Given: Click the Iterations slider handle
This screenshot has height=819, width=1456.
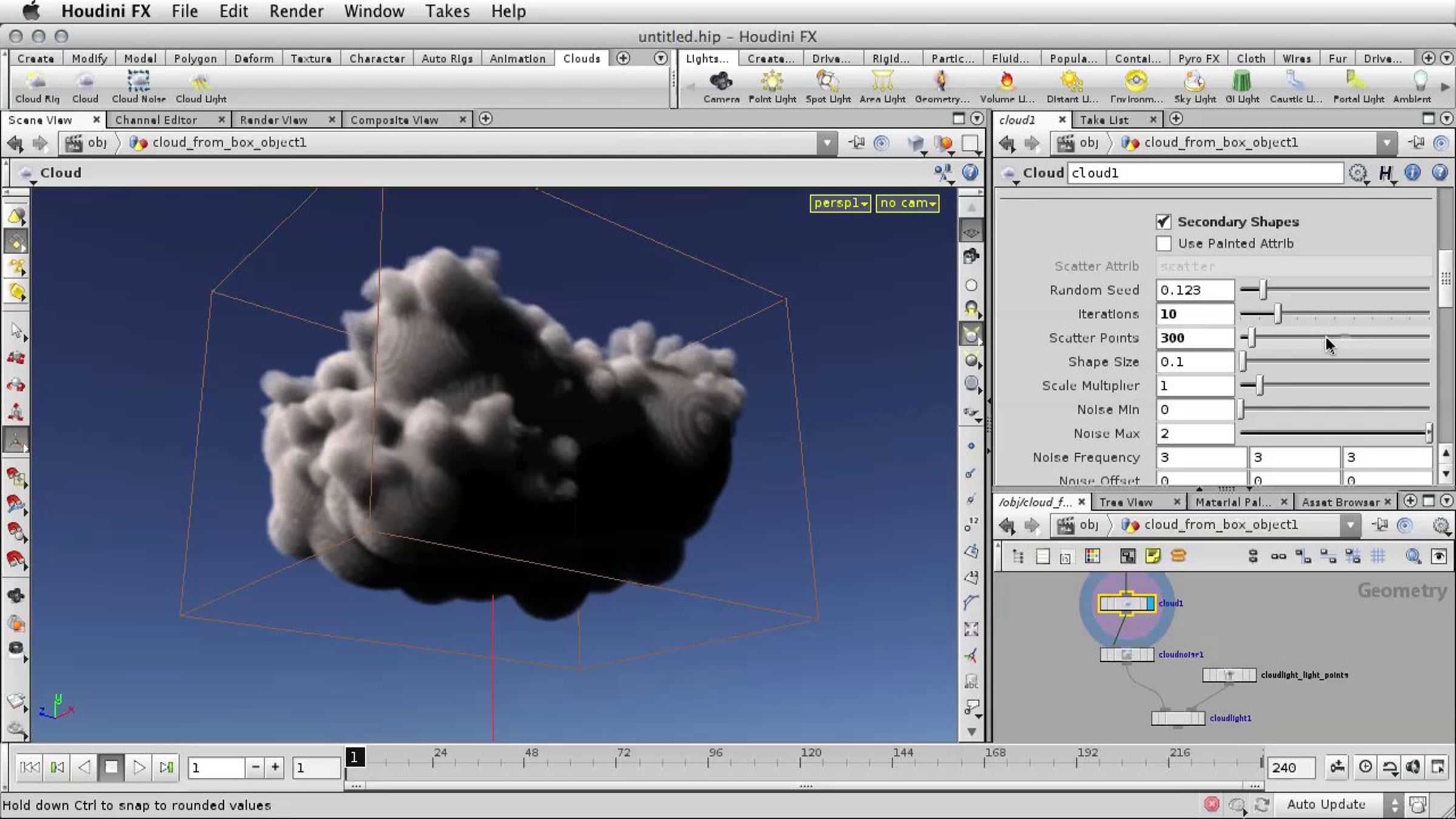Looking at the screenshot, I should [1278, 314].
